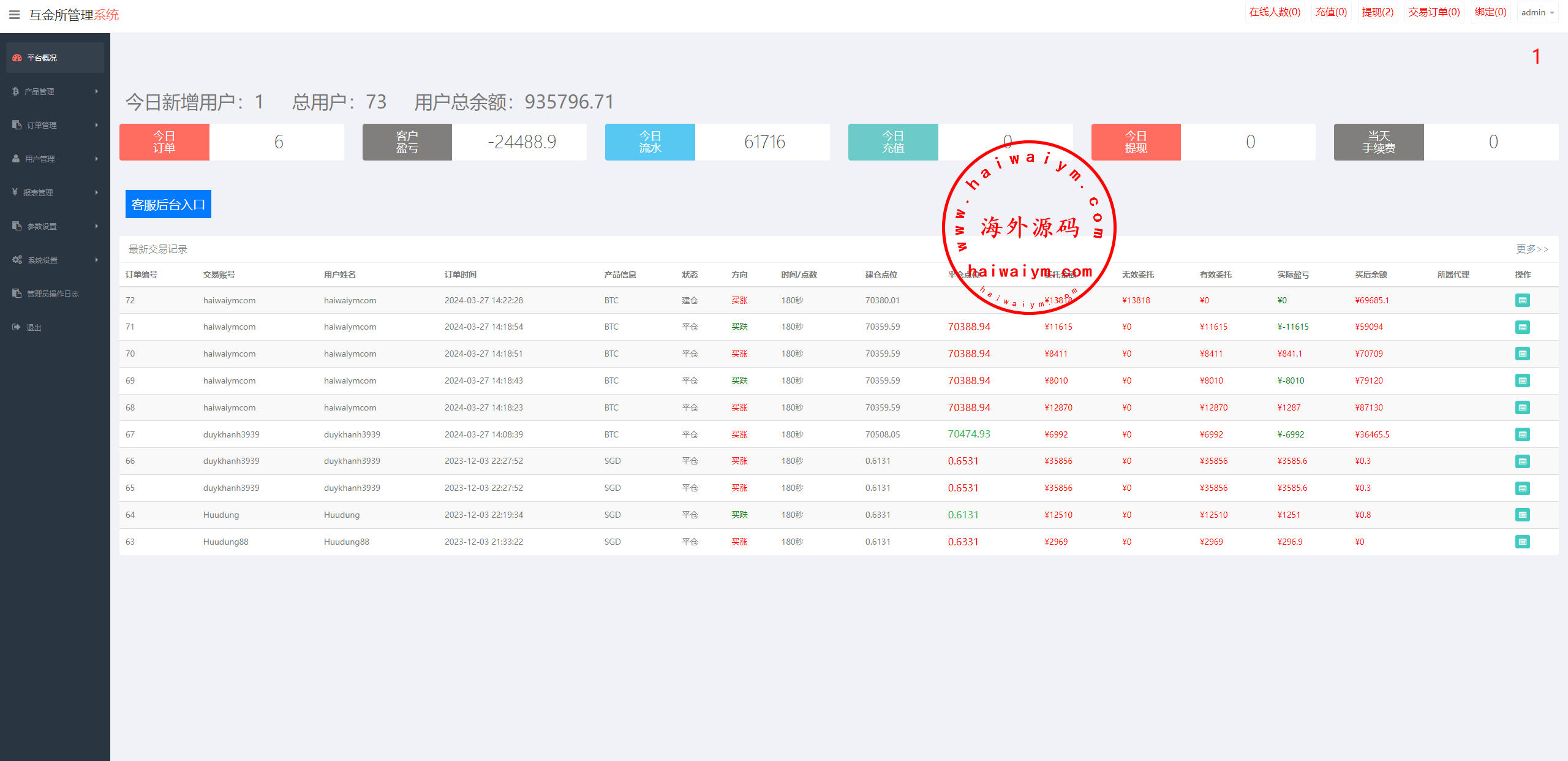
Task: Click the action icon for order 63
Action: click(1522, 542)
